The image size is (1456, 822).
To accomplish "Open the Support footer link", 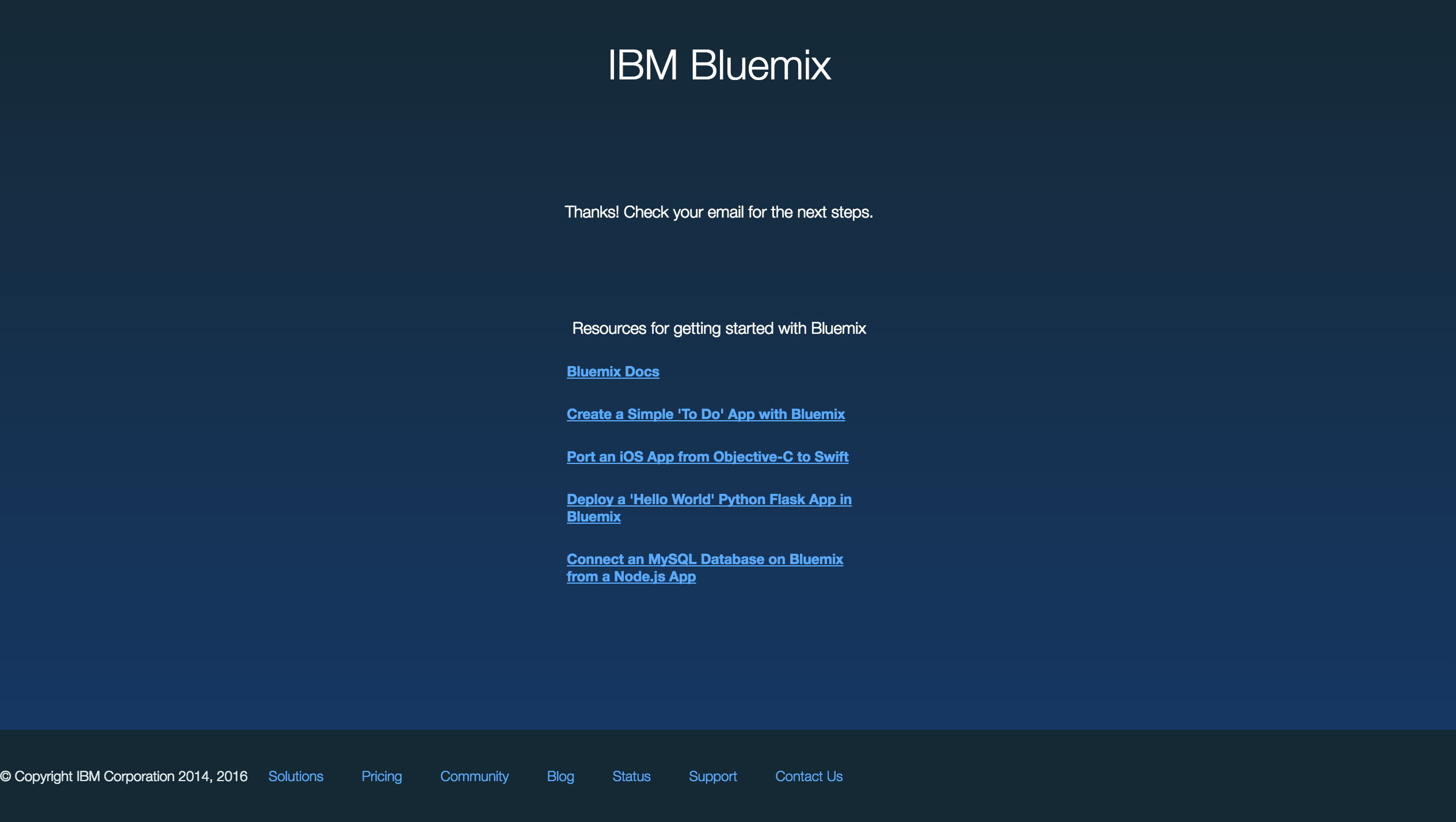I will tap(712, 777).
